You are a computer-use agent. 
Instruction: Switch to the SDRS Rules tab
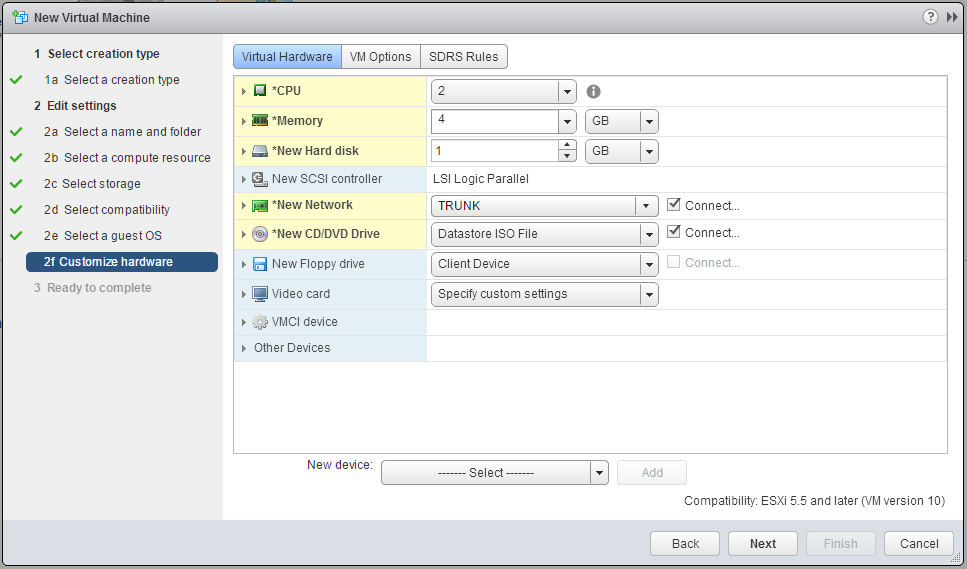[463, 57]
